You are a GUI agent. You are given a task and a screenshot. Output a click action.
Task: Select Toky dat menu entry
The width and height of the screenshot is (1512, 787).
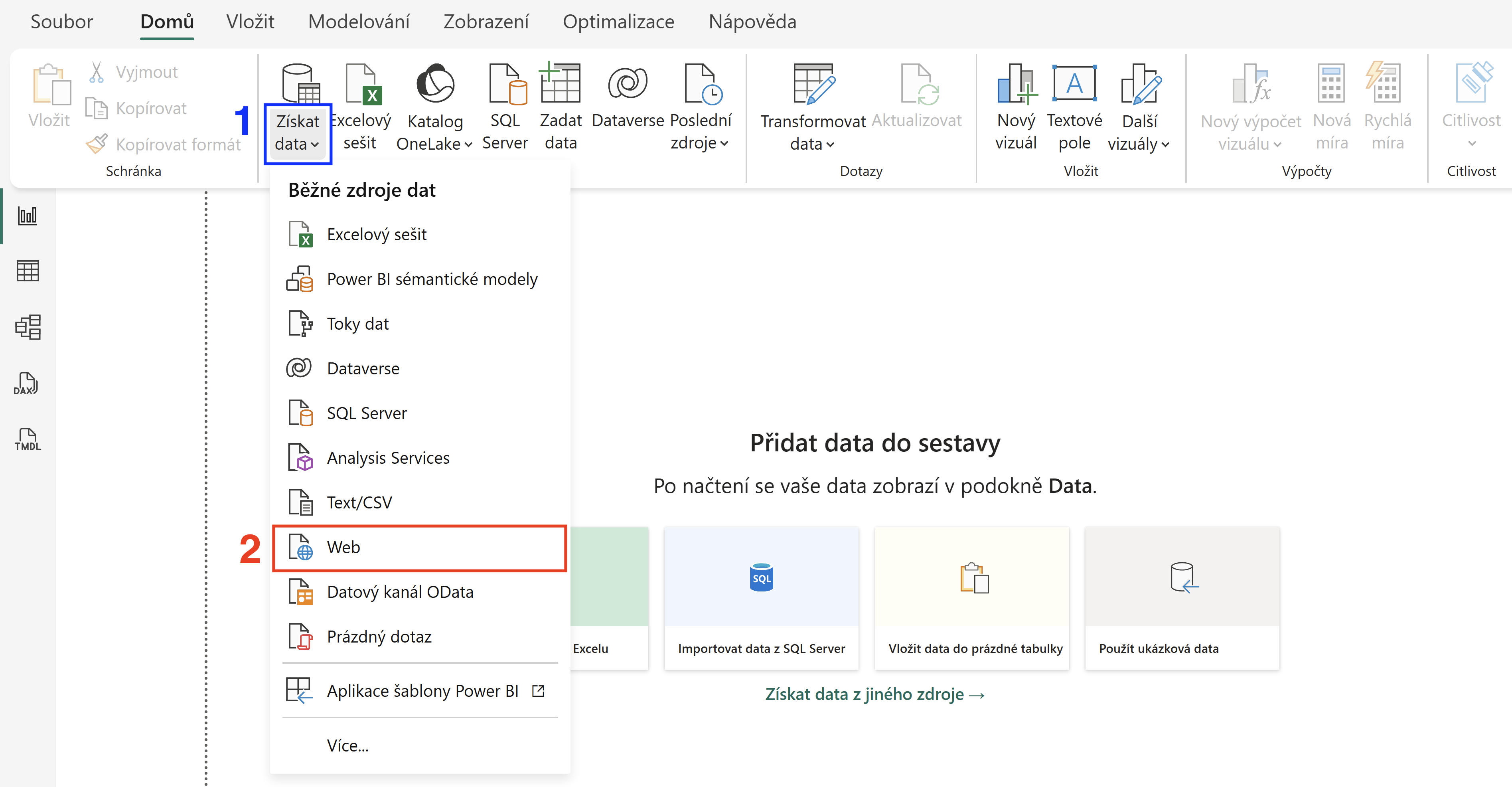pos(420,324)
